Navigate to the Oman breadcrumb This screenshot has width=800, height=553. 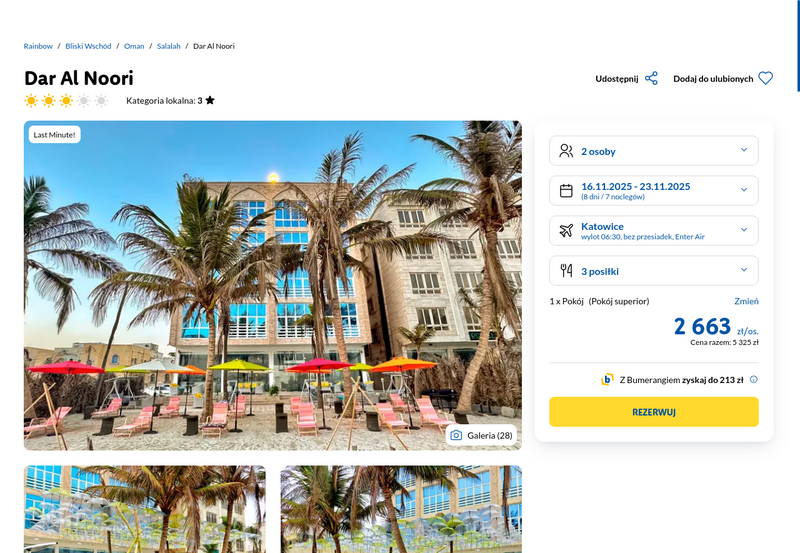(x=134, y=46)
